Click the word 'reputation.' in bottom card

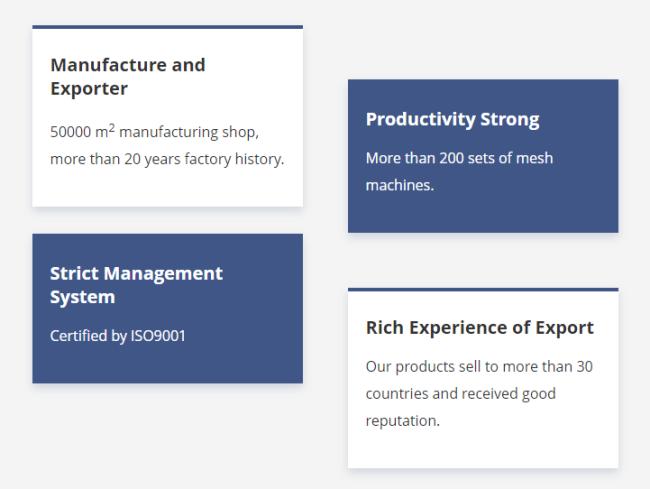(x=403, y=421)
